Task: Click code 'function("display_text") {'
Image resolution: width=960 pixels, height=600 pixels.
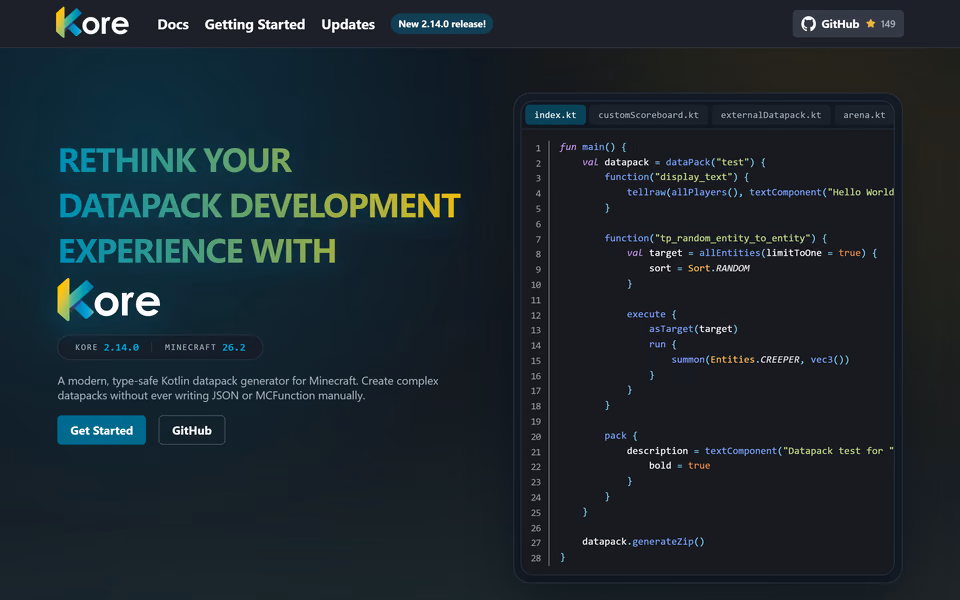Action: (x=677, y=177)
